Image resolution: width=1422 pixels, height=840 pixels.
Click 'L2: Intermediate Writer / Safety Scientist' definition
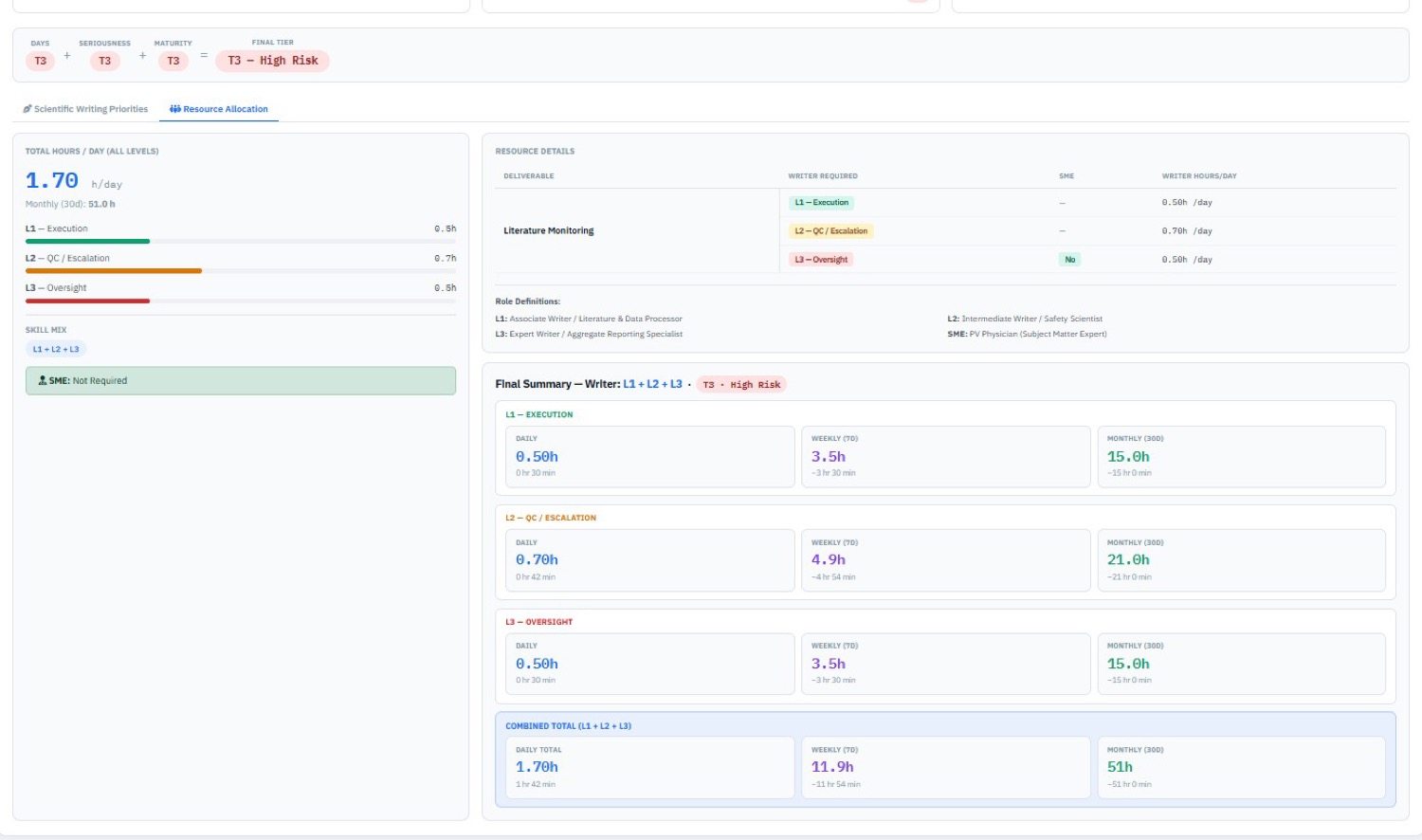(x=1025, y=319)
